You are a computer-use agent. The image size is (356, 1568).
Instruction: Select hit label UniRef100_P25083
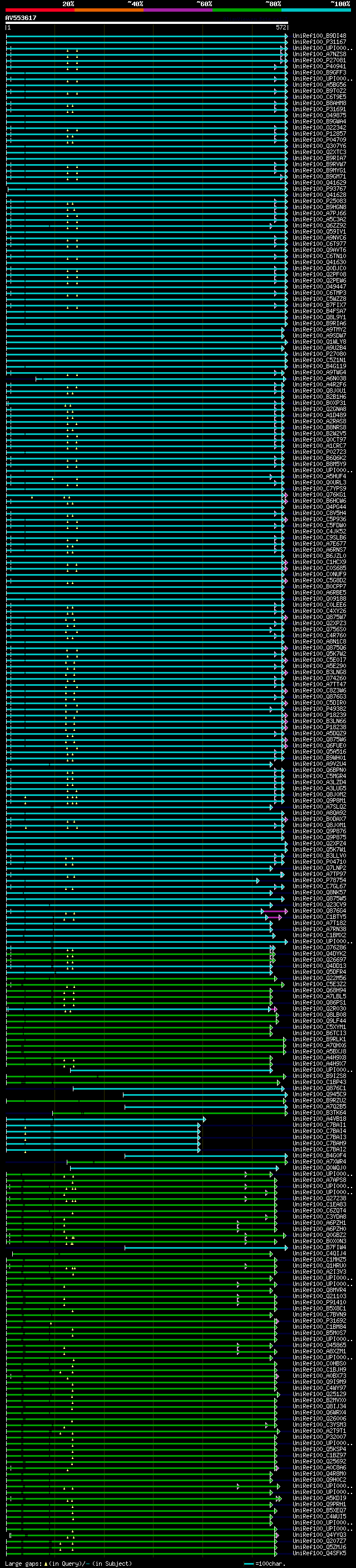[319, 201]
